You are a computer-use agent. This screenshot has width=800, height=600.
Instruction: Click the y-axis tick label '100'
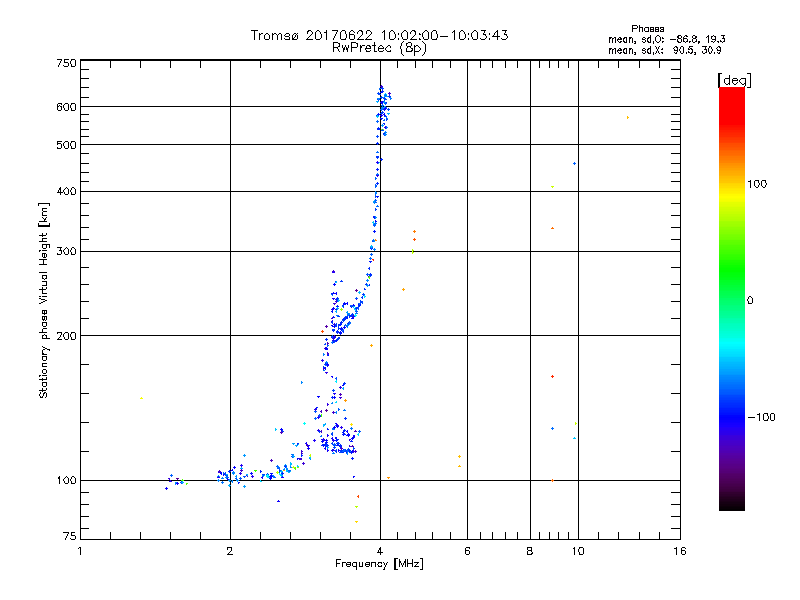click(66, 481)
